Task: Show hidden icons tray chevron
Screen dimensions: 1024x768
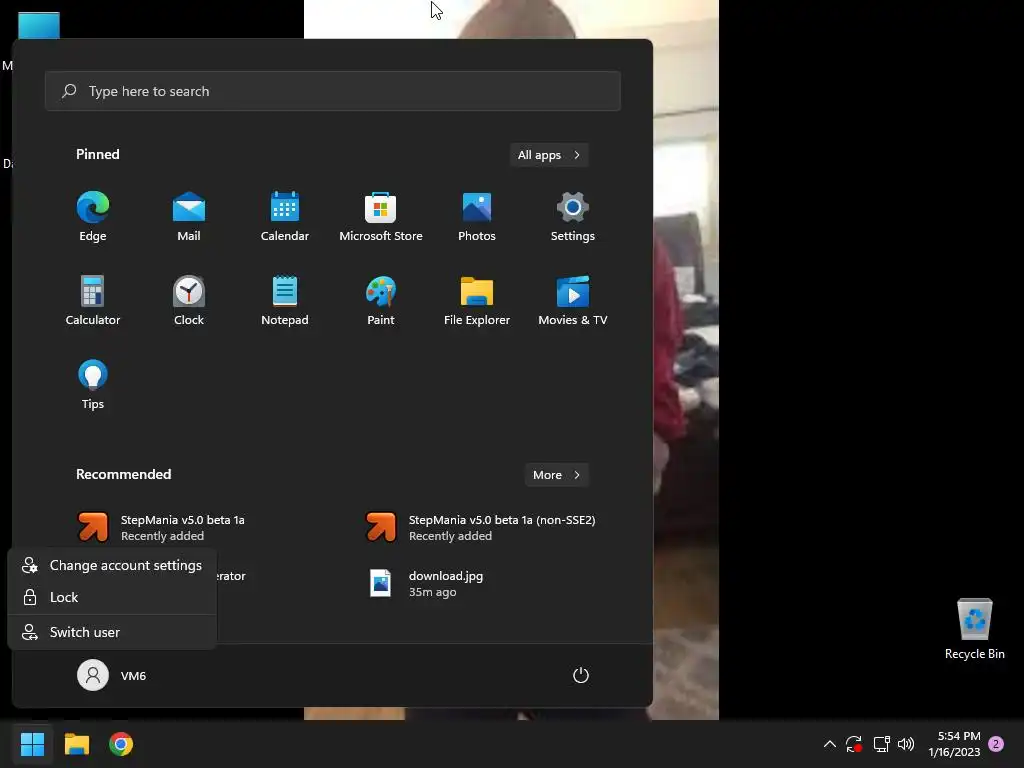Action: click(829, 744)
